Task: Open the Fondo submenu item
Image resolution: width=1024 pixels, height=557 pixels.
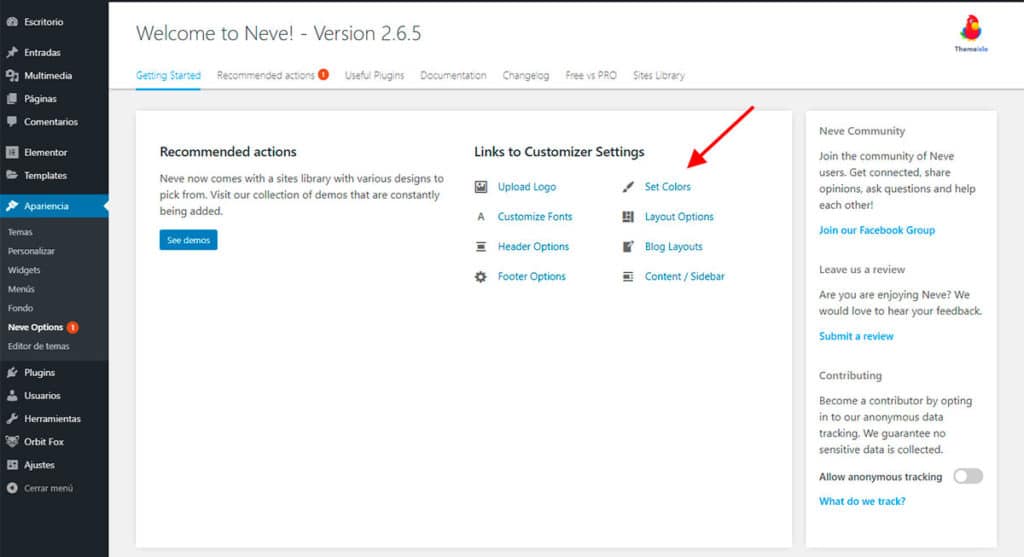Action: pos(20,308)
